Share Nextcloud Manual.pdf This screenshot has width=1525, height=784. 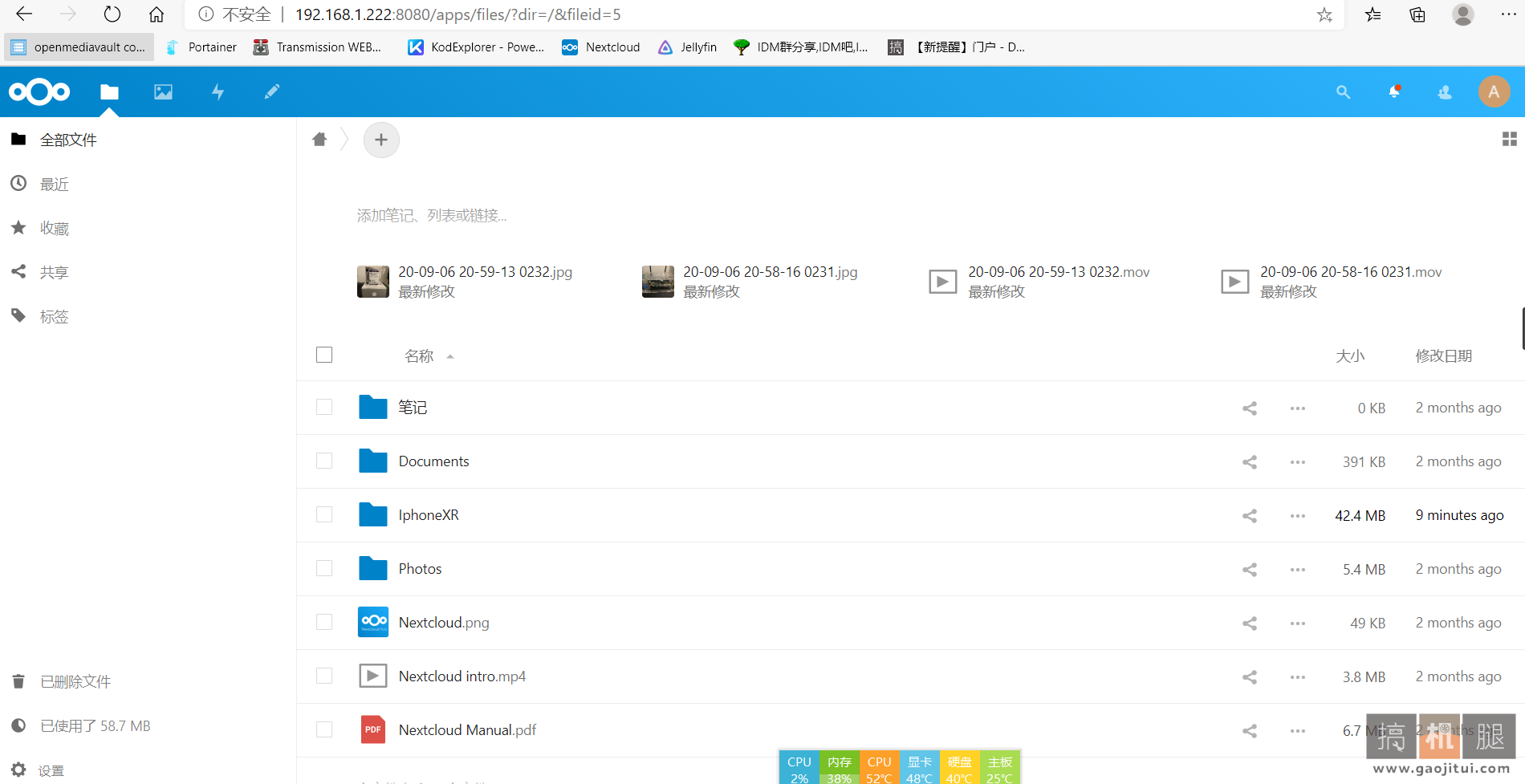coord(1250,731)
